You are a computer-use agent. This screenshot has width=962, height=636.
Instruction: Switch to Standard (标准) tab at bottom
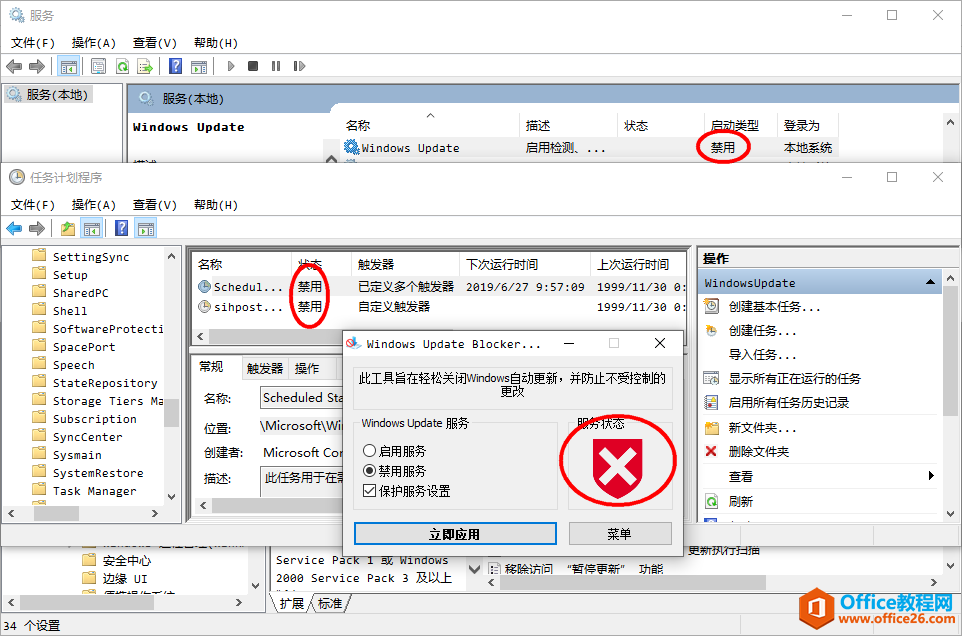click(x=330, y=603)
